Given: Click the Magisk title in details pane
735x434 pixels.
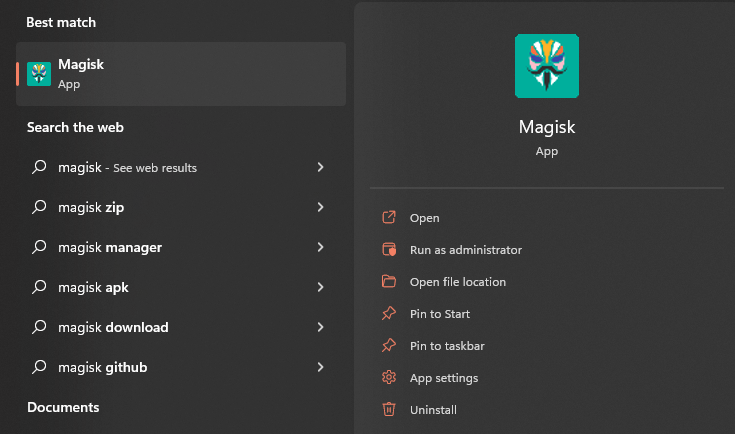Looking at the screenshot, I should [x=546, y=127].
